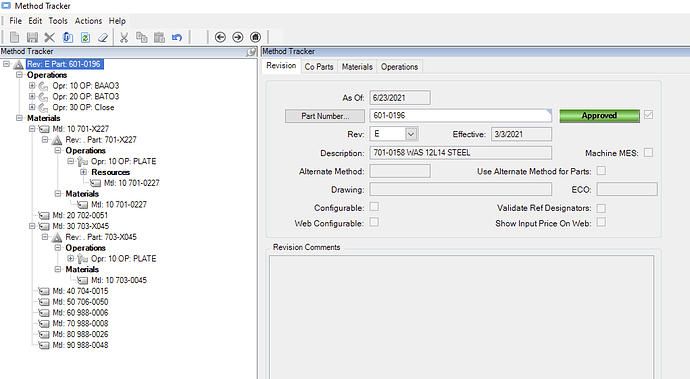Click the New document toolbar icon

pos(15,37)
